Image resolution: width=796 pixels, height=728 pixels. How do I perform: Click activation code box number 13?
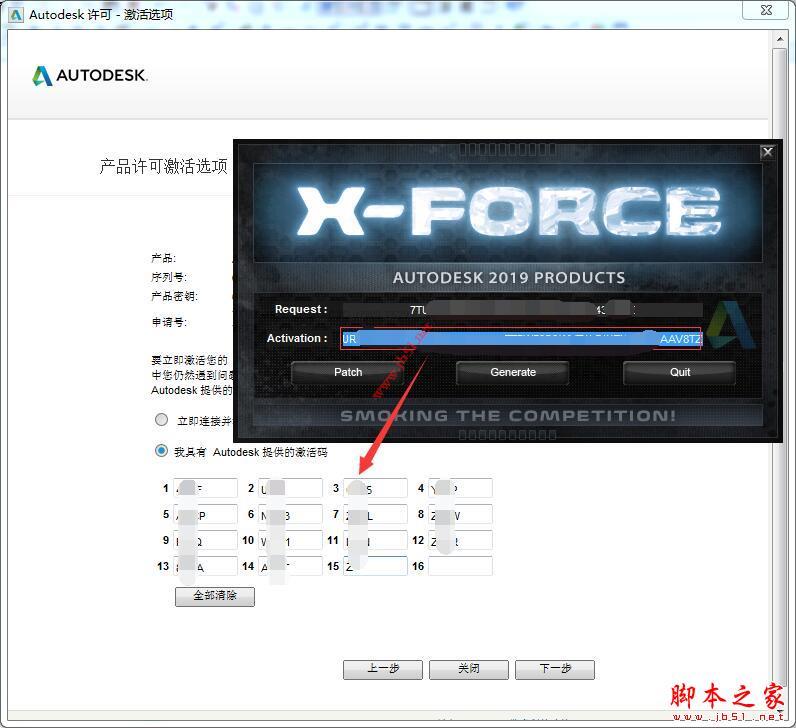click(x=206, y=566)
